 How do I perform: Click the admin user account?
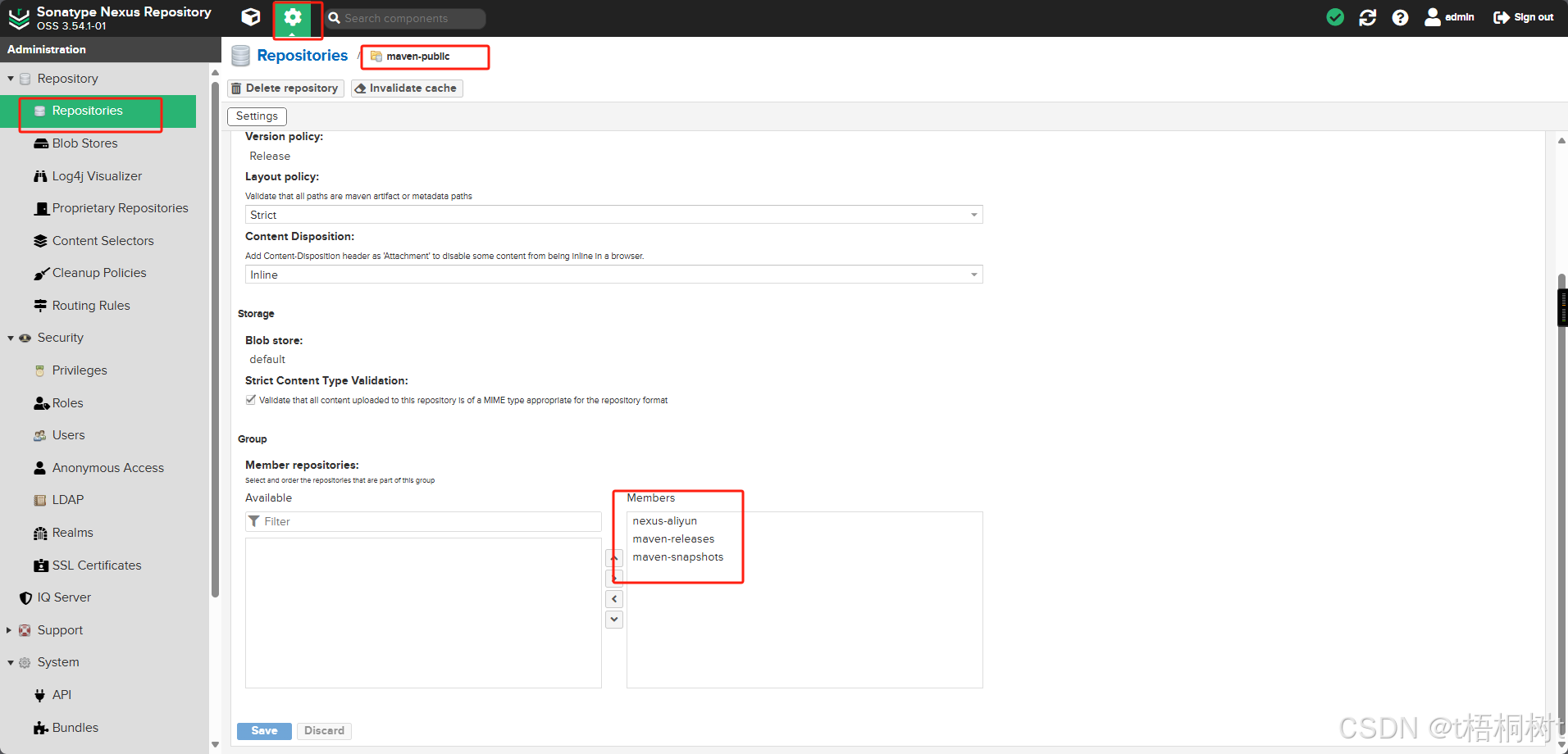tap(1449, 17)
